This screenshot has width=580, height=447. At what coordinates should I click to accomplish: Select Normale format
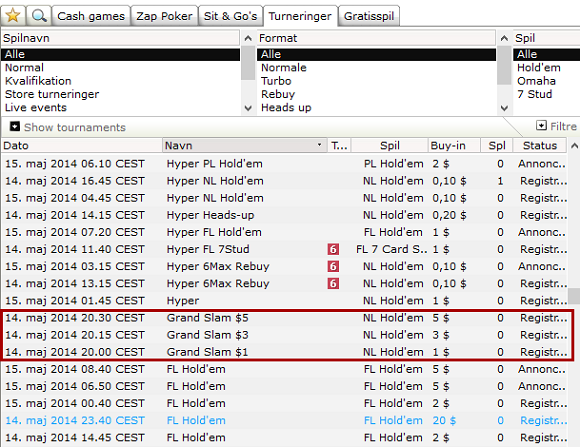click(x=377, y=68)
